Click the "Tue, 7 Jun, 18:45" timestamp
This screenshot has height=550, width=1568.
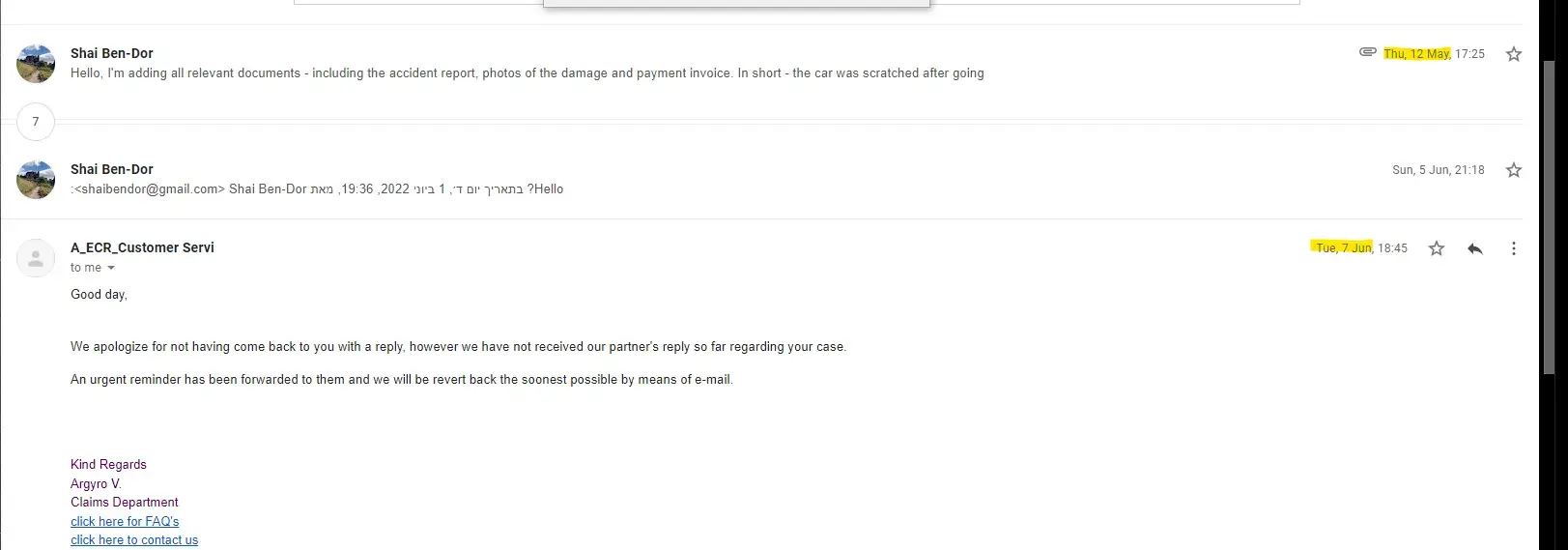pyautogui.click(x=1361, y=248)
